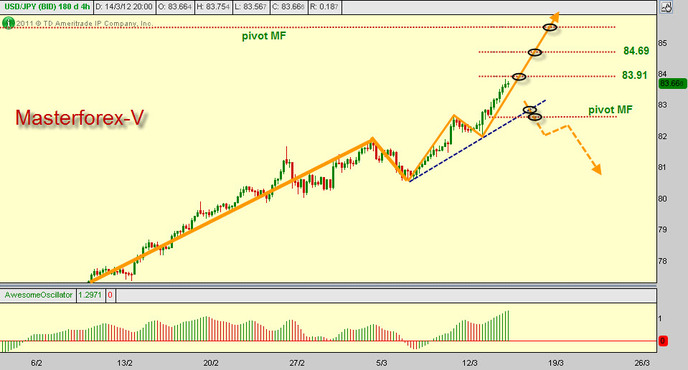Click the TD Ameritrade IP Company copyright text
Screen dimensions: 688x370
click(x=85, y=23)
